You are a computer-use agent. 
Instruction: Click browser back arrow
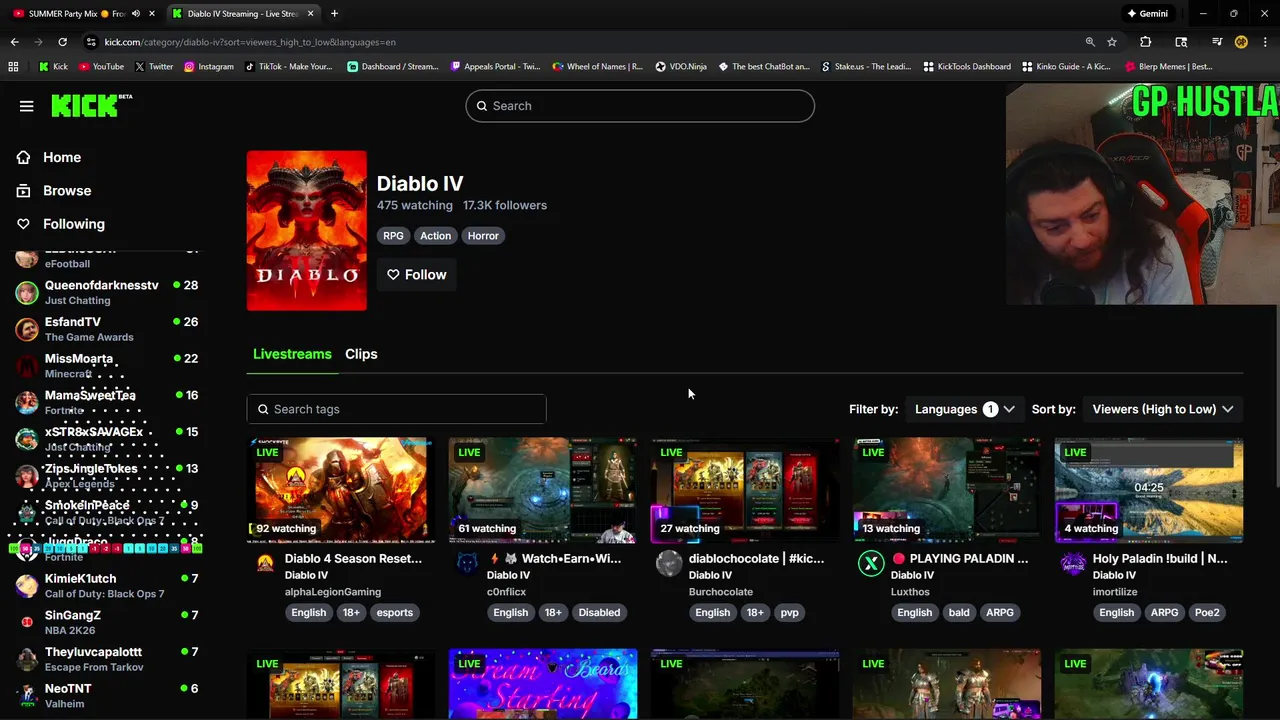(x=14, y=42)
